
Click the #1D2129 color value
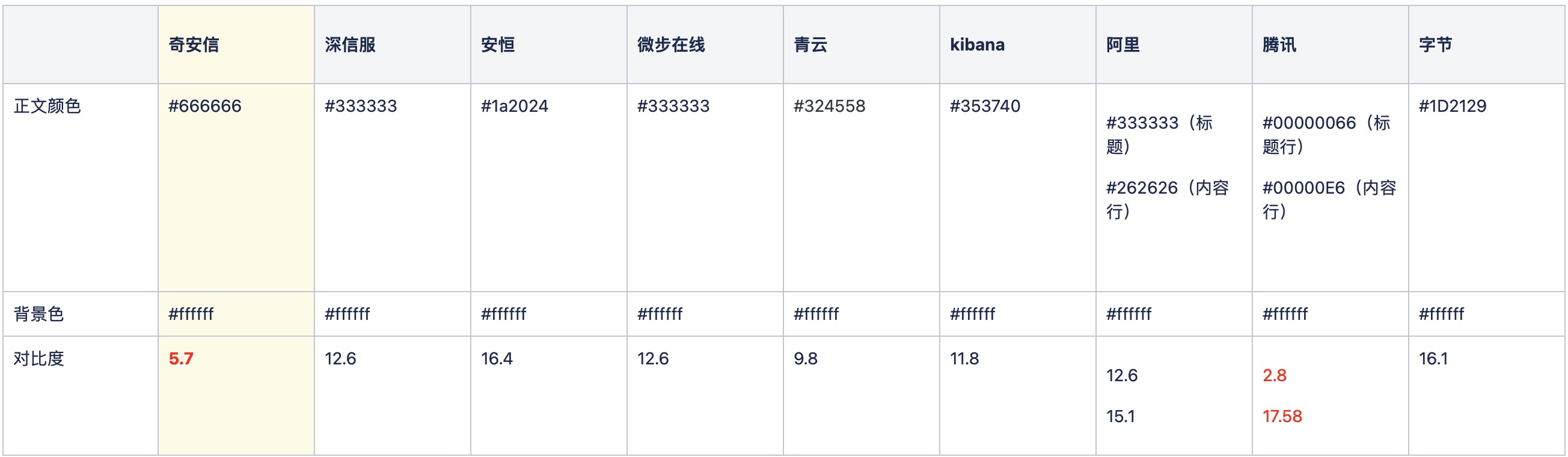pos(1453,106)
